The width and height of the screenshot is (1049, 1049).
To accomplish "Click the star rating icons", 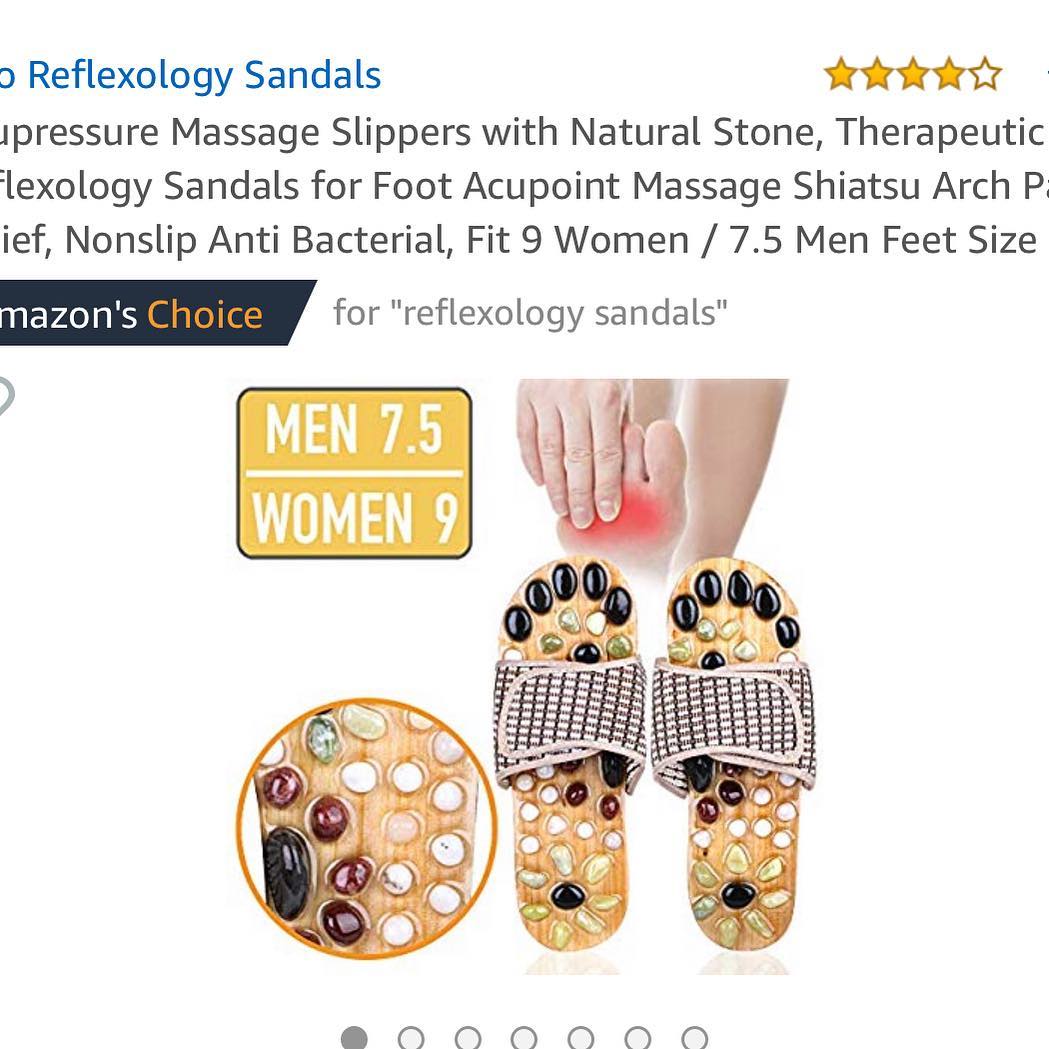I will pos(913,74).
